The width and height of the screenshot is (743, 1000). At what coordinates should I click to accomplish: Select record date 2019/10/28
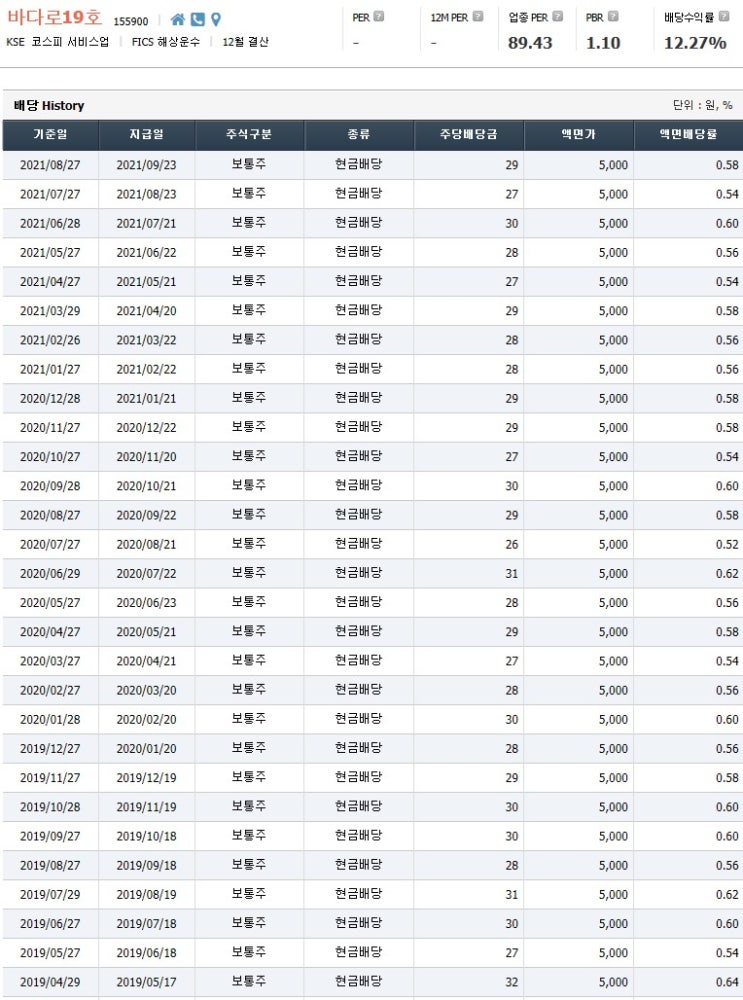[50, 807]
